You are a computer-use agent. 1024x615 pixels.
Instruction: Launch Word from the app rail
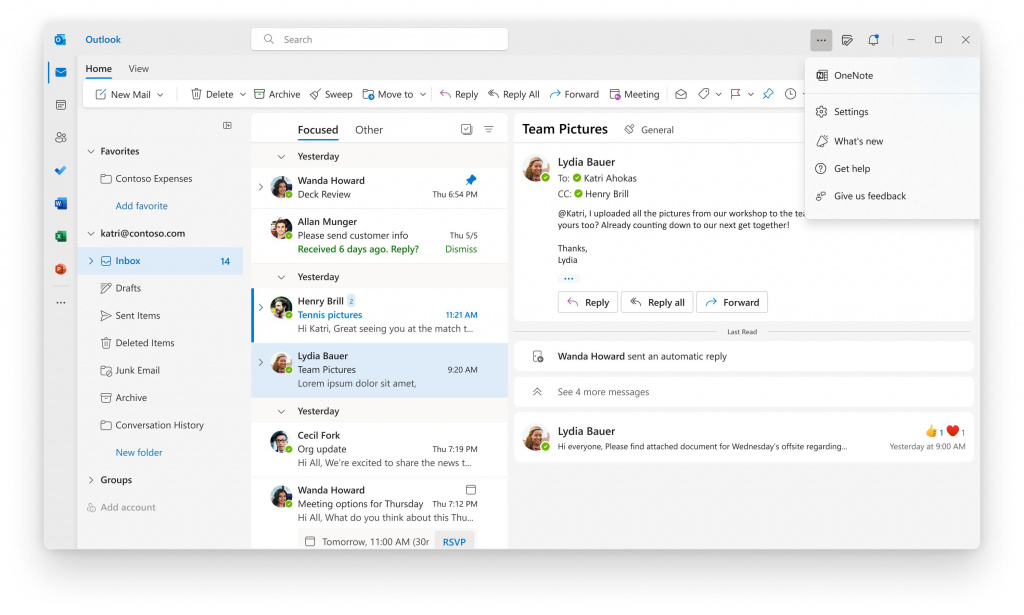[x=61, y=204]
